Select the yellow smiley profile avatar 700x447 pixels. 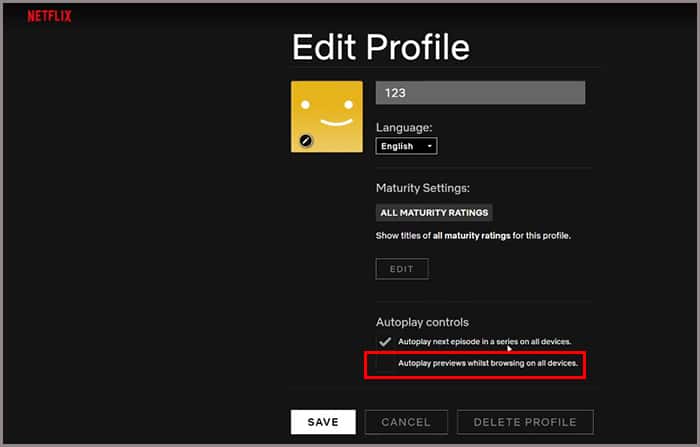[327, 117]
